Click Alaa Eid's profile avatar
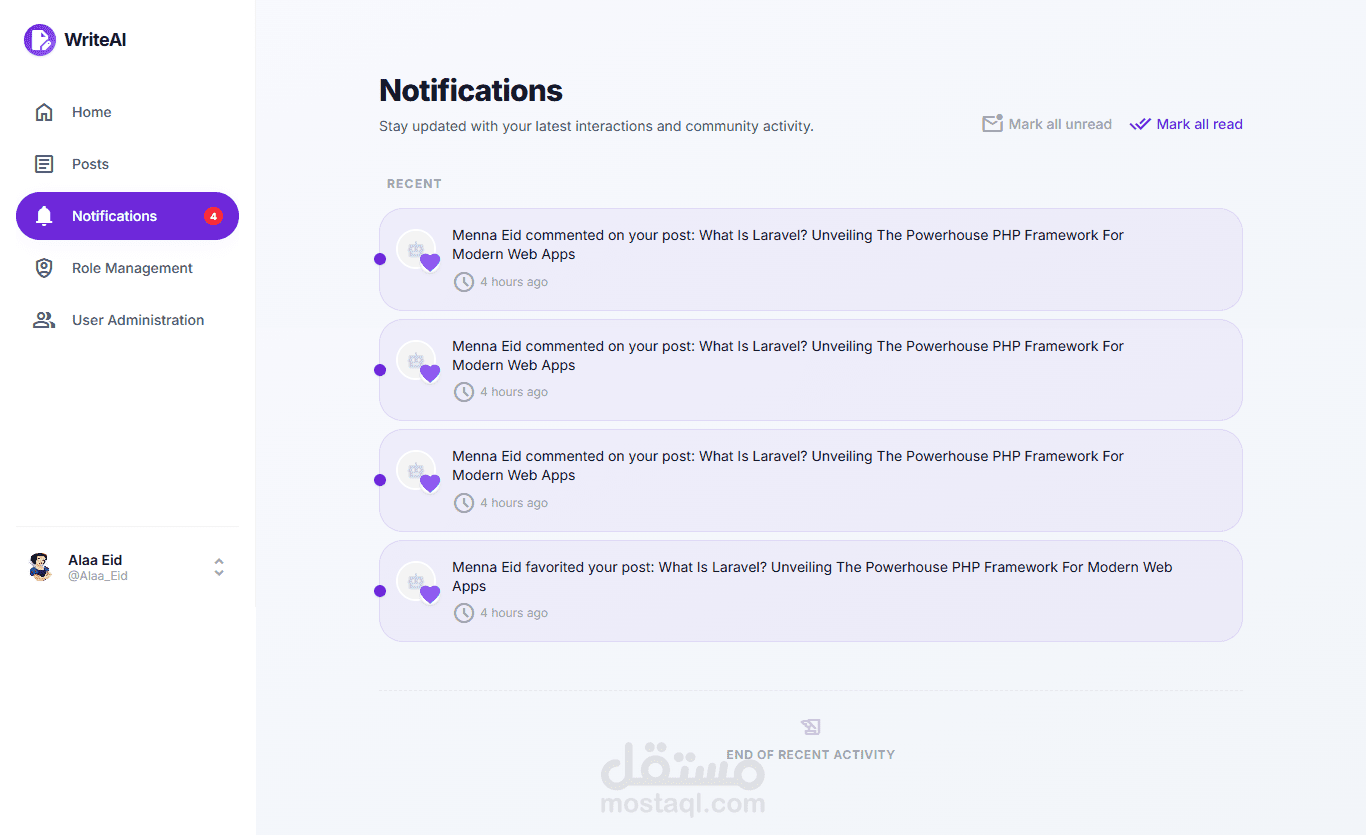1366x835 pixels. pyautogui.click(x=40, y=567)
